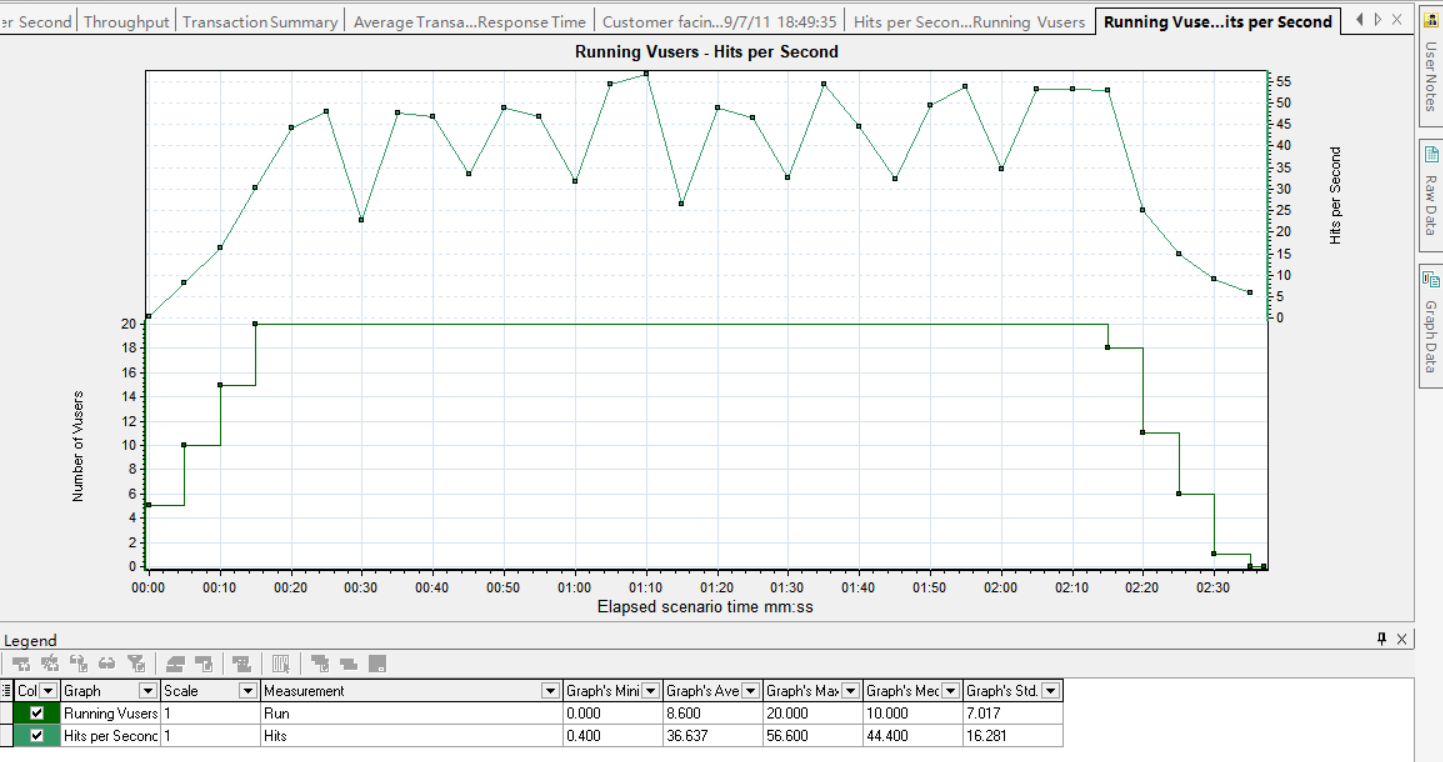Switch to the Transaction Summary tab

(x=260, y=21)
